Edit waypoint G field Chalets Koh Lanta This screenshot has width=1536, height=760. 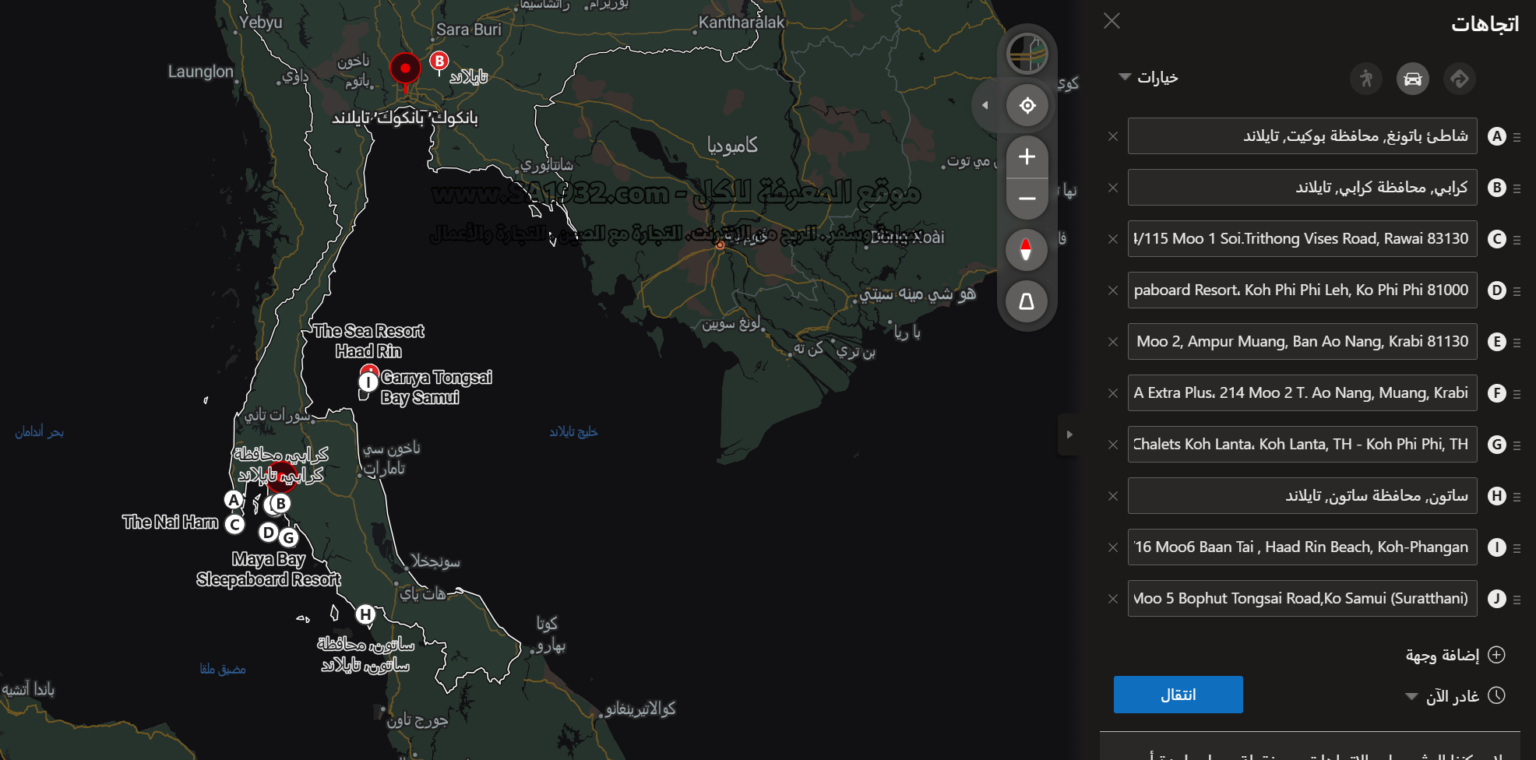(1302, 444)
